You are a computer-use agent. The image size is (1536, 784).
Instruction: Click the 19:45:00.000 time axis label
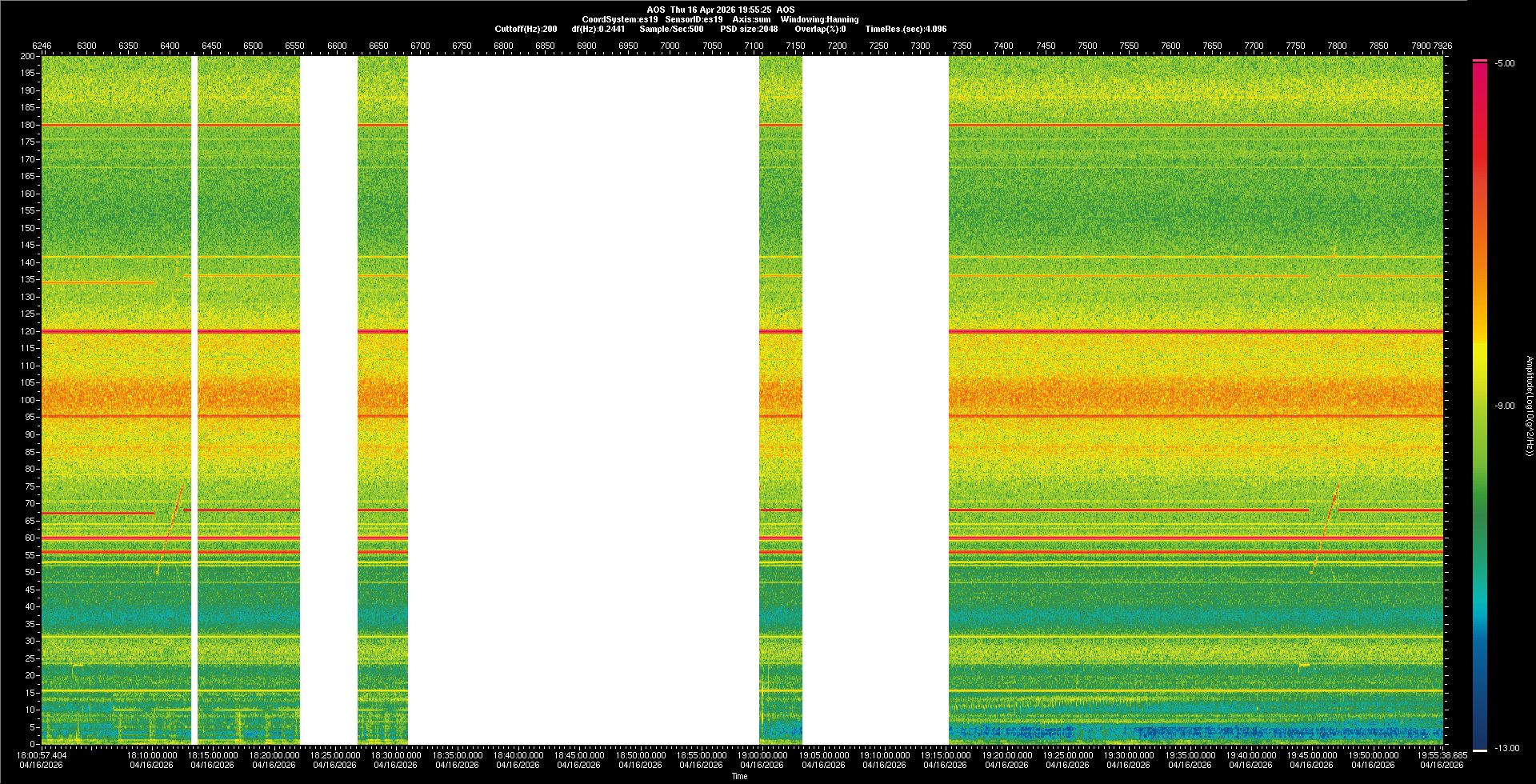tap(1311, 755)
